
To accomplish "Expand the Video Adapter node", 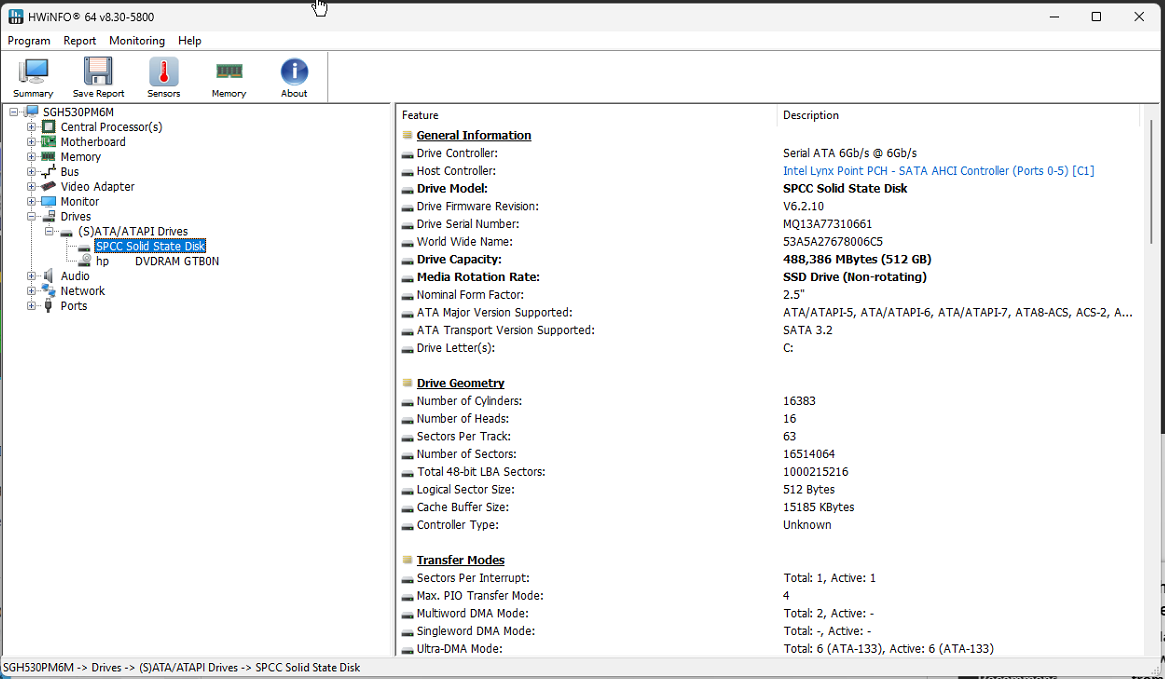I will [x=32, y=186].
